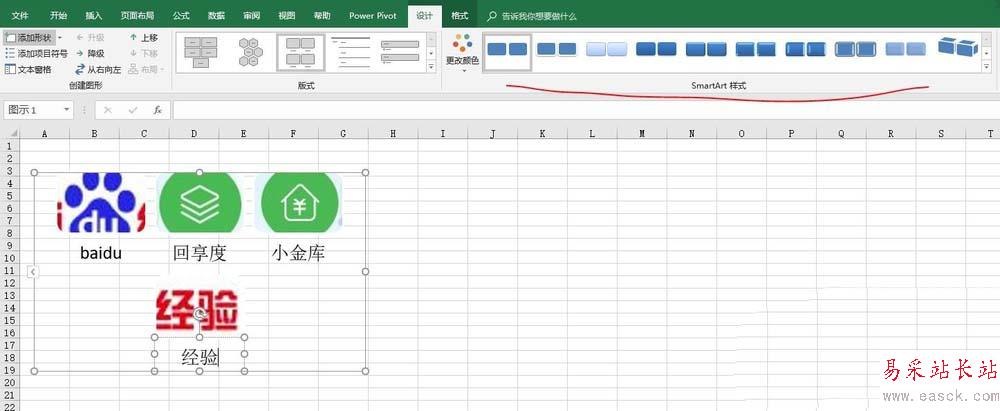Click the Promote (升级) button
The height and width of the screenshot is (411, 1000).
90,38
